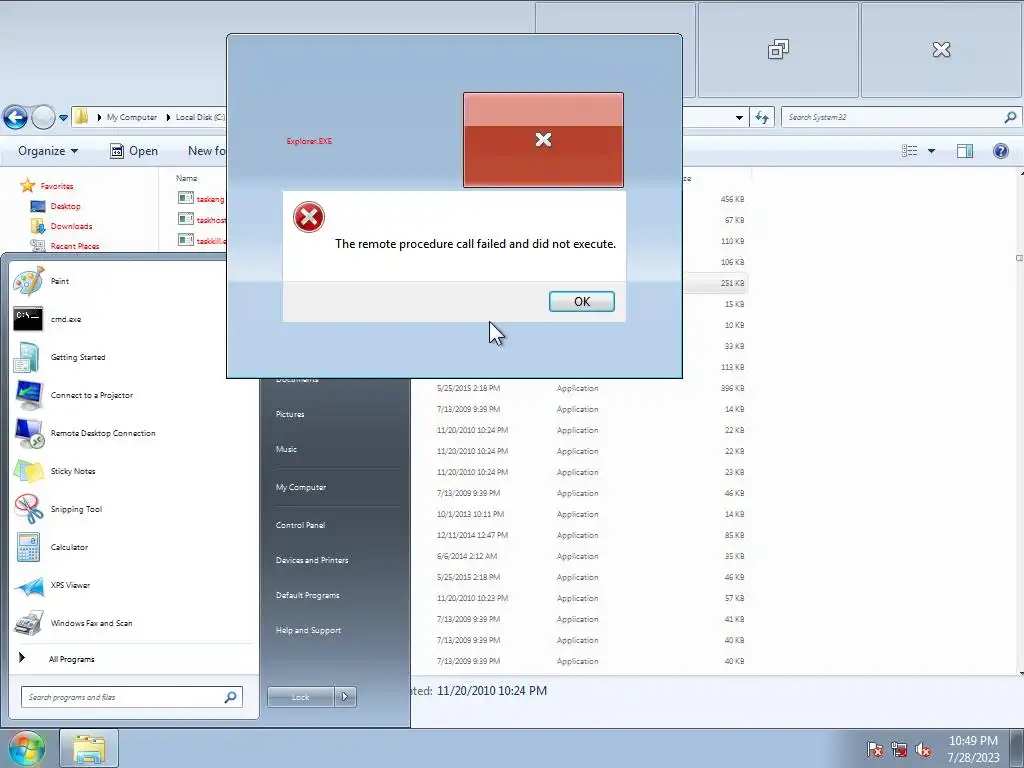The width and height of the screenshot is (1024, 768).
Task: Click the Lock button in Start menu
Action: (300, 697)
